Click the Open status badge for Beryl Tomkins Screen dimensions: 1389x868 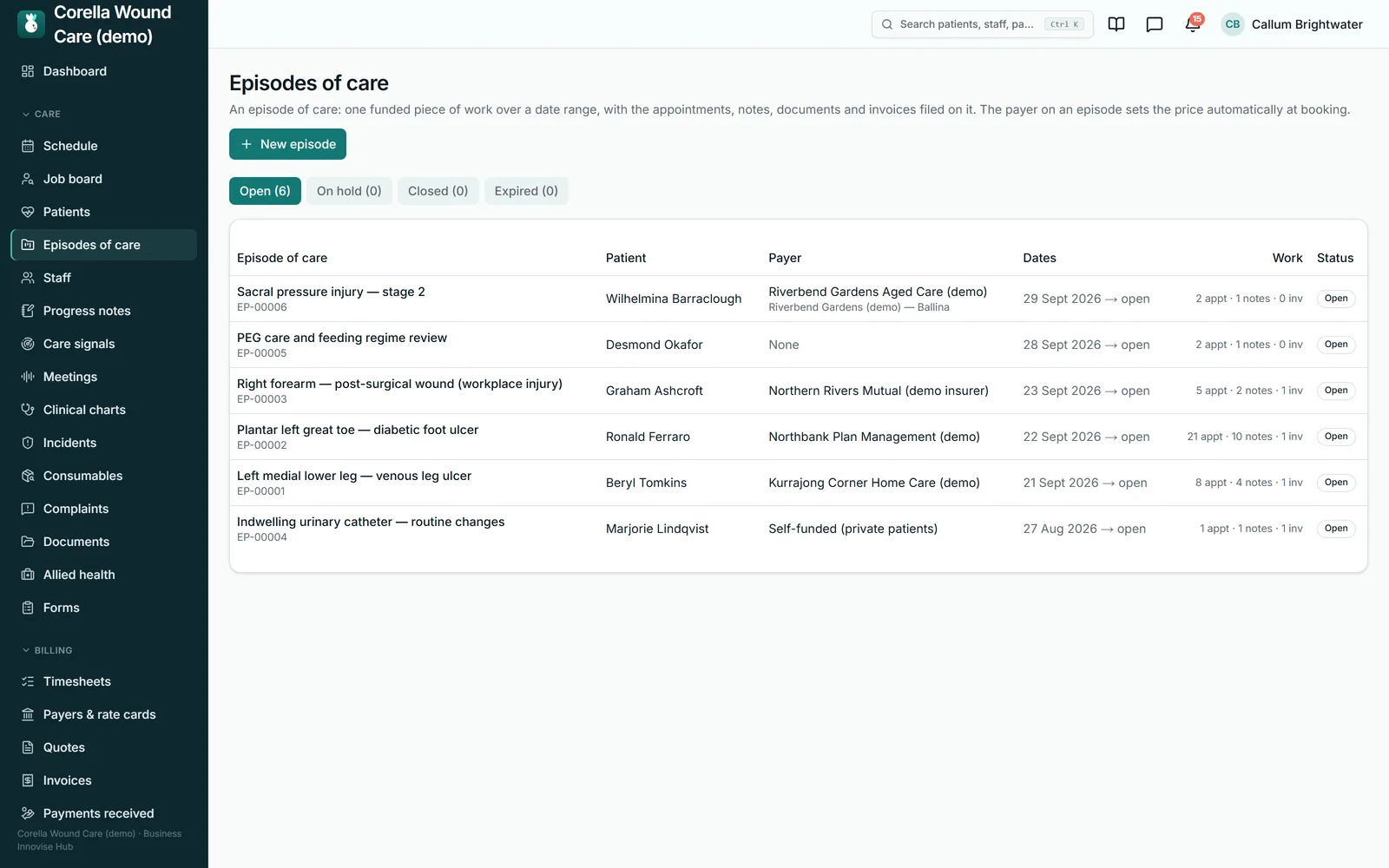[x=1336, y=483]
